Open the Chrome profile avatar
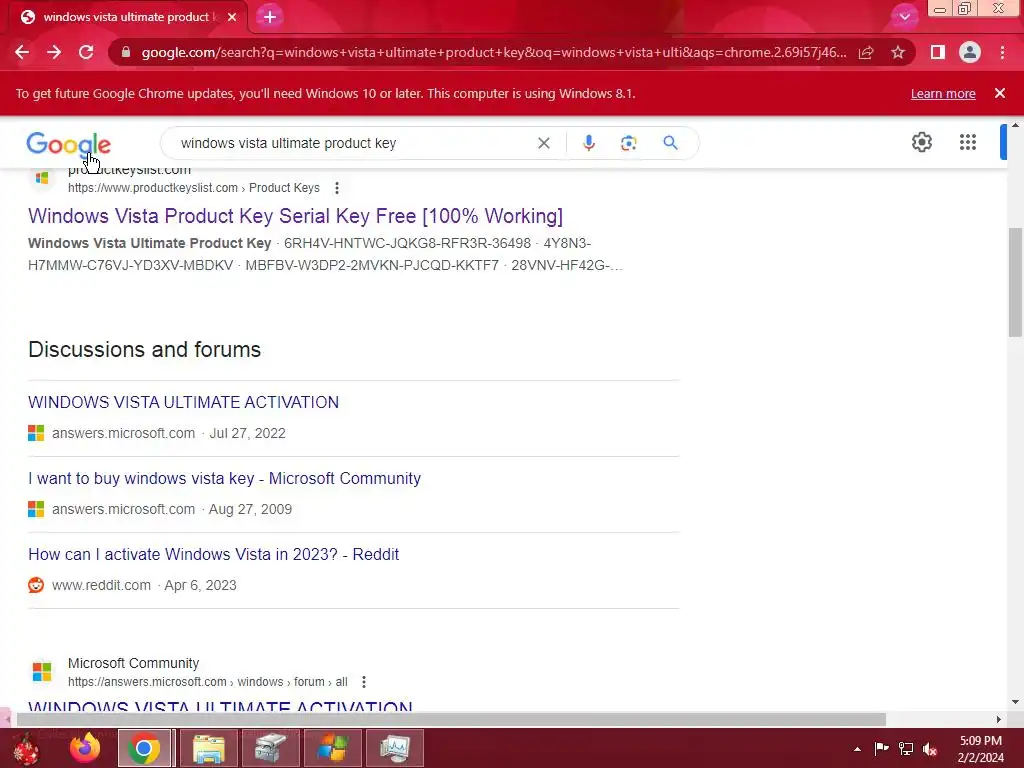This screenshot has width=1024, height=768. pyautogui.click(x=970, y=52)
